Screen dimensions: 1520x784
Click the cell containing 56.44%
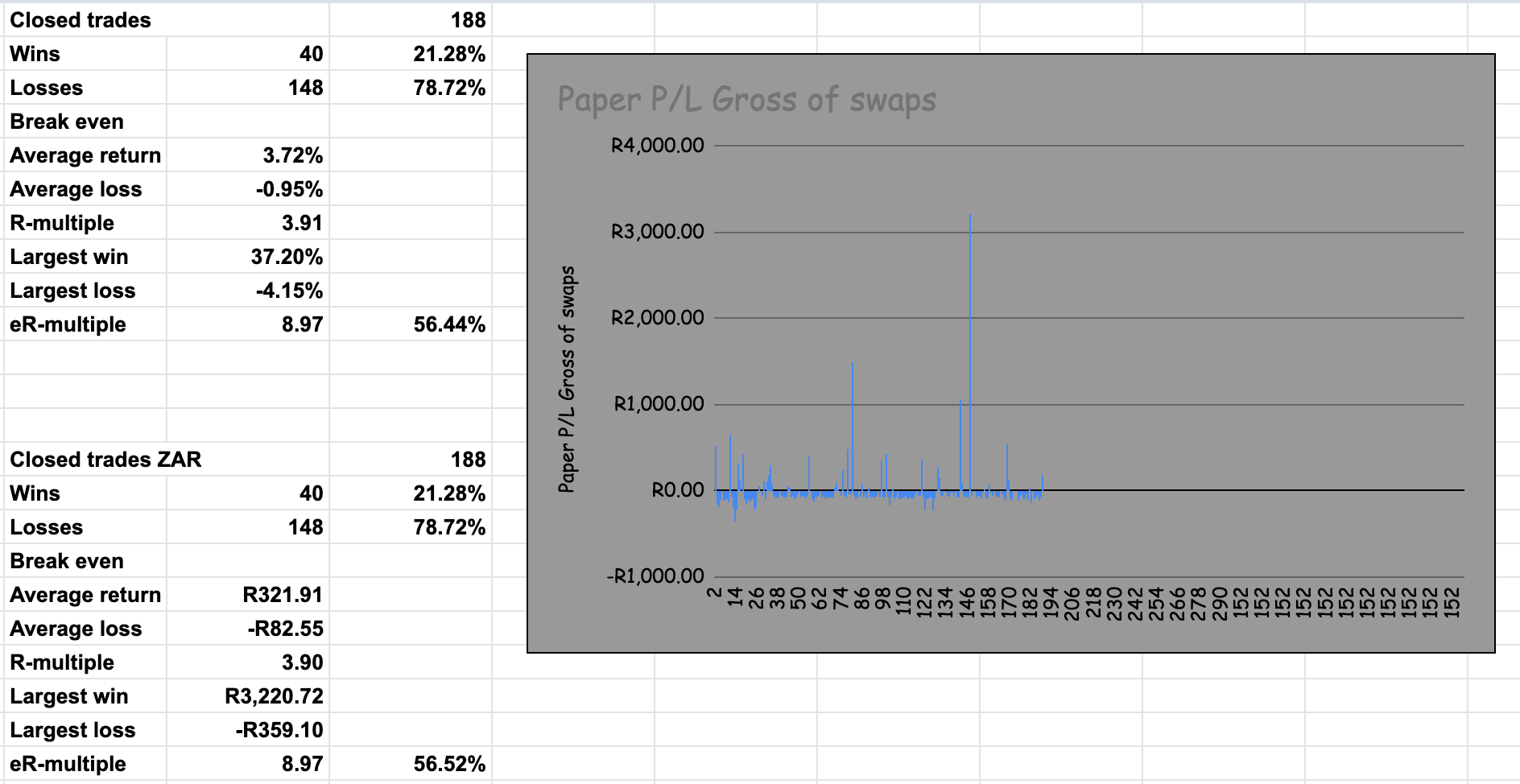coord(449,324)
